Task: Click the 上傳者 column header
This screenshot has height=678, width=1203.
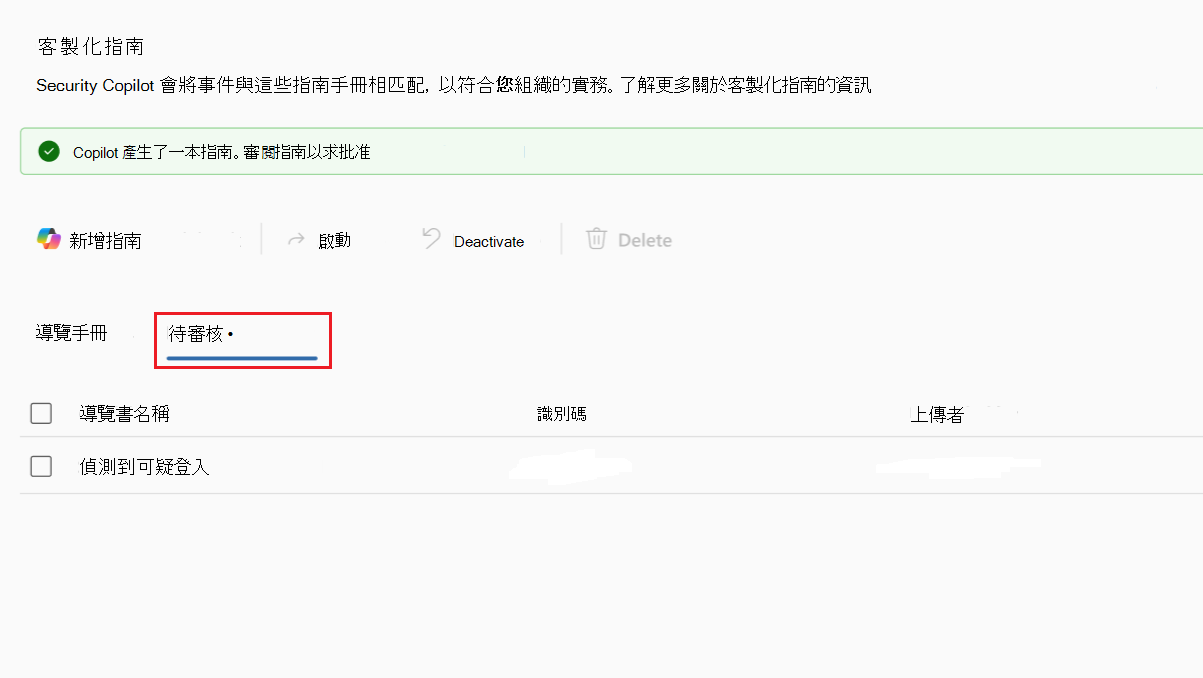Action: point(936,412)
